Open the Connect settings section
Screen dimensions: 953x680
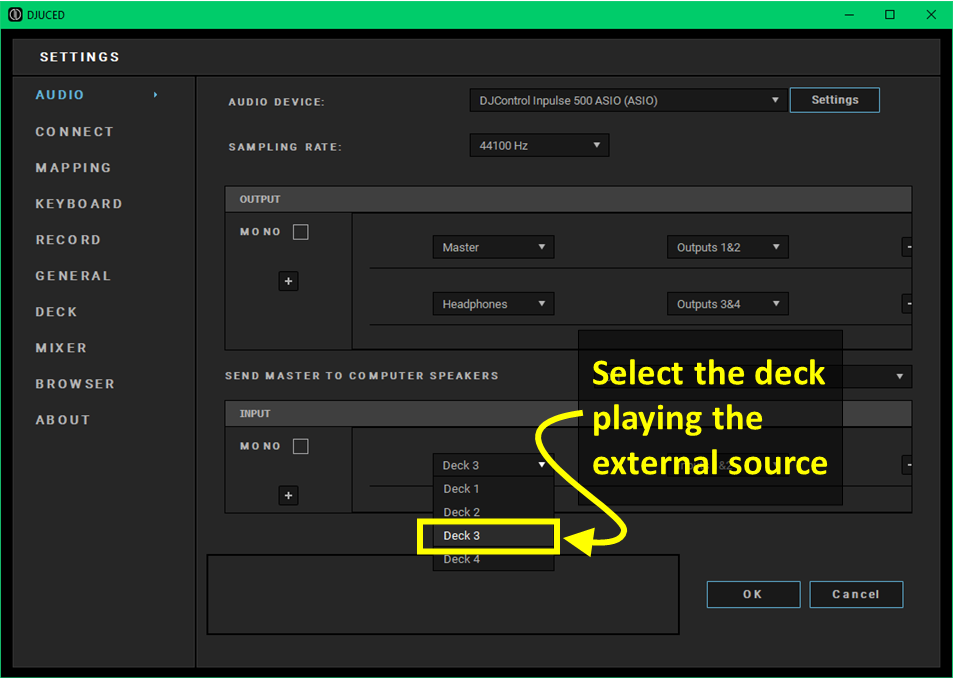point(74,132)
